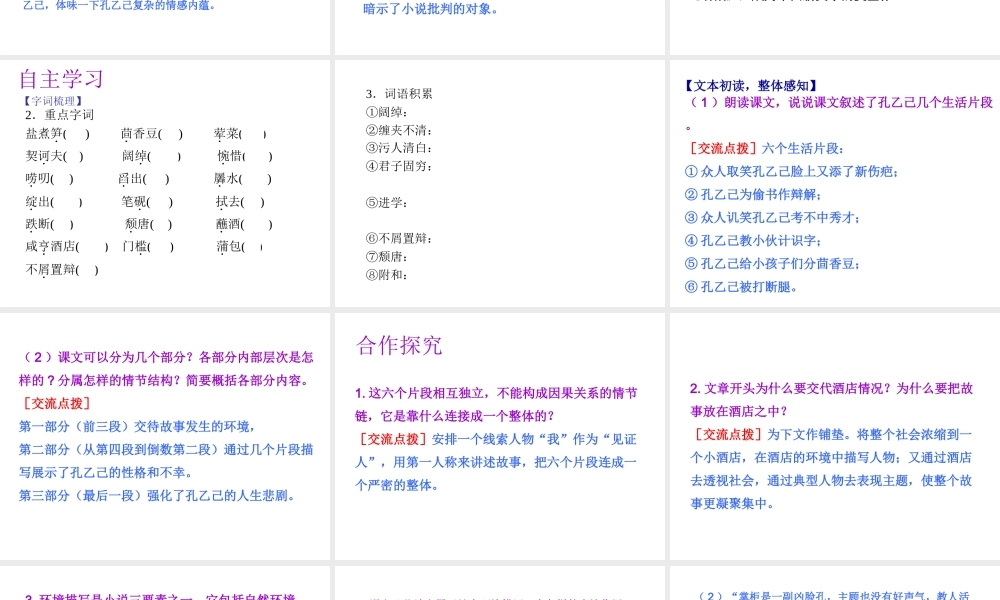This screenshot has width=1000, height=600.
Task: Click the 【文本初读，整体感知】 heading
Action: [751, 86]
